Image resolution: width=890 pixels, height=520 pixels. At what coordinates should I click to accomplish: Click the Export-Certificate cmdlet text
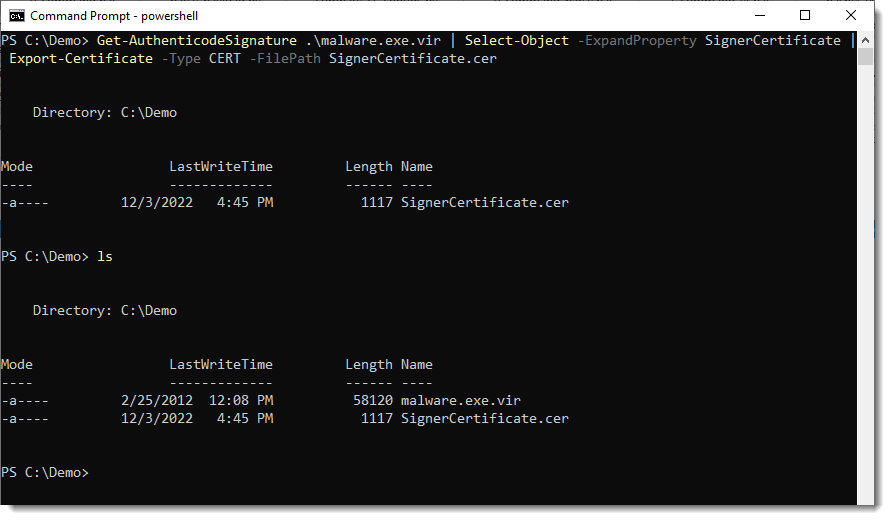80,59
